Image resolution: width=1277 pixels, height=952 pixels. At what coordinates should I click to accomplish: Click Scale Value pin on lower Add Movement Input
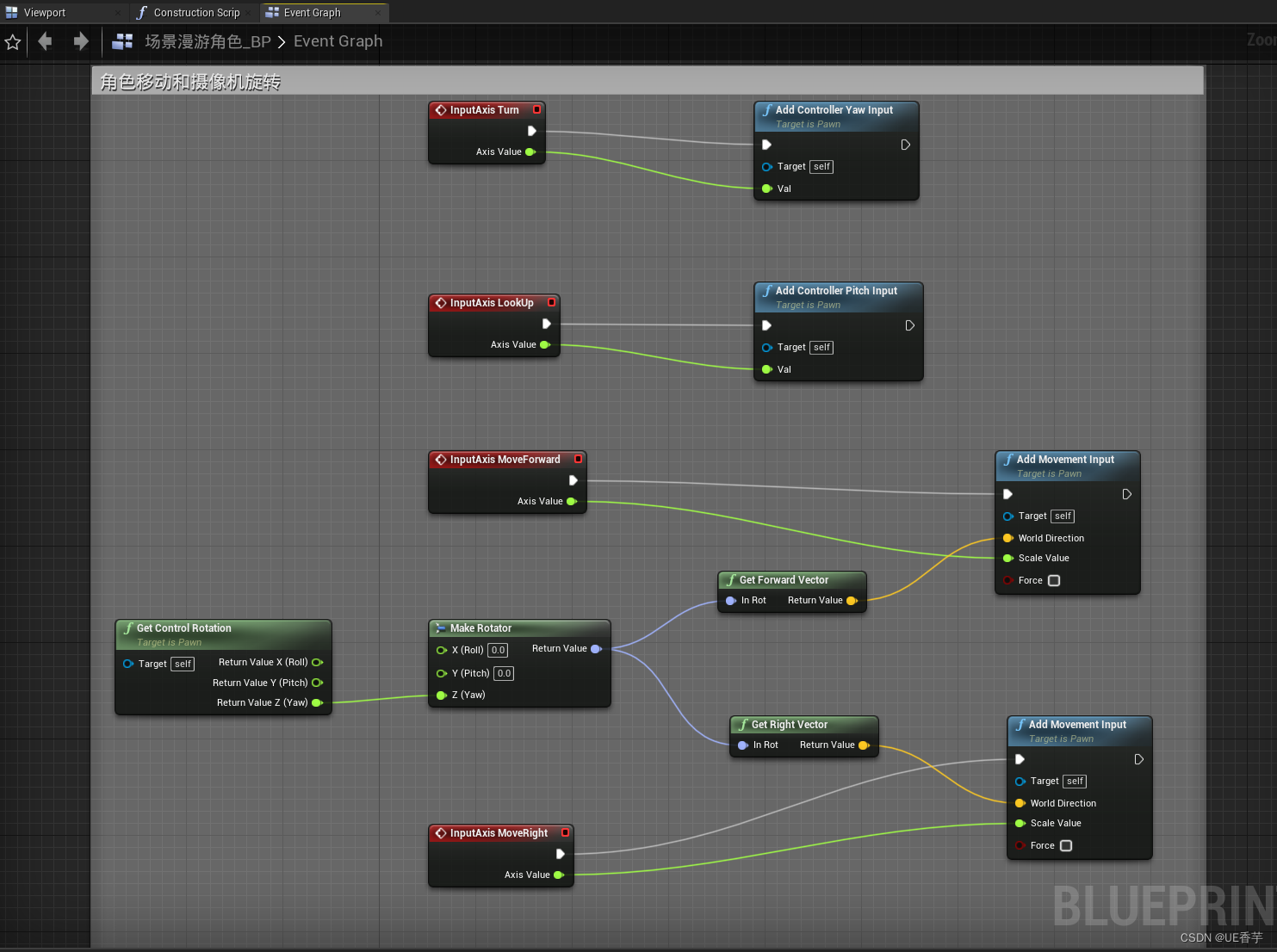[x=1020, y=824]
